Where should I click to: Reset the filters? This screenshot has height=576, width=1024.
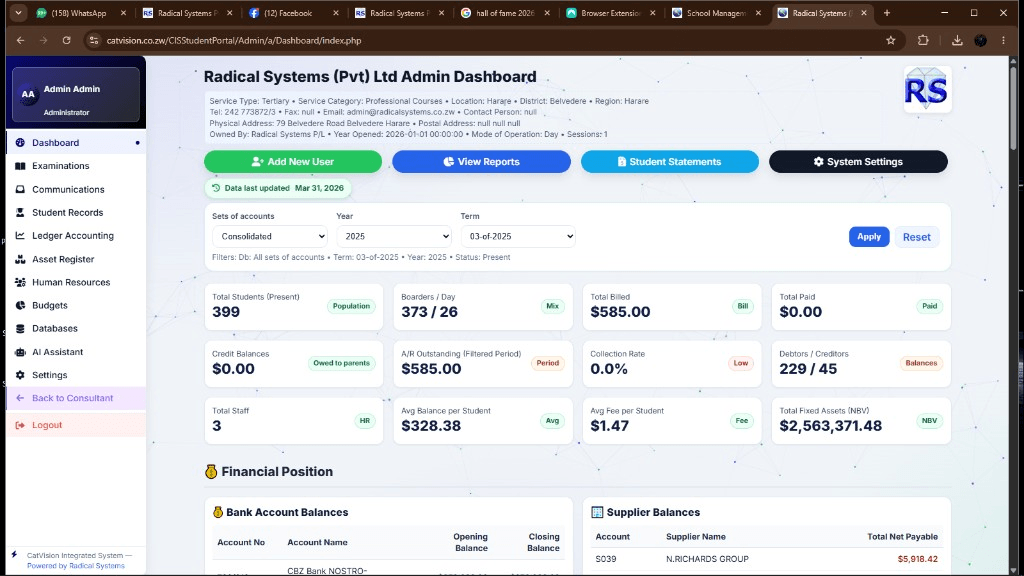click(916, 237)
